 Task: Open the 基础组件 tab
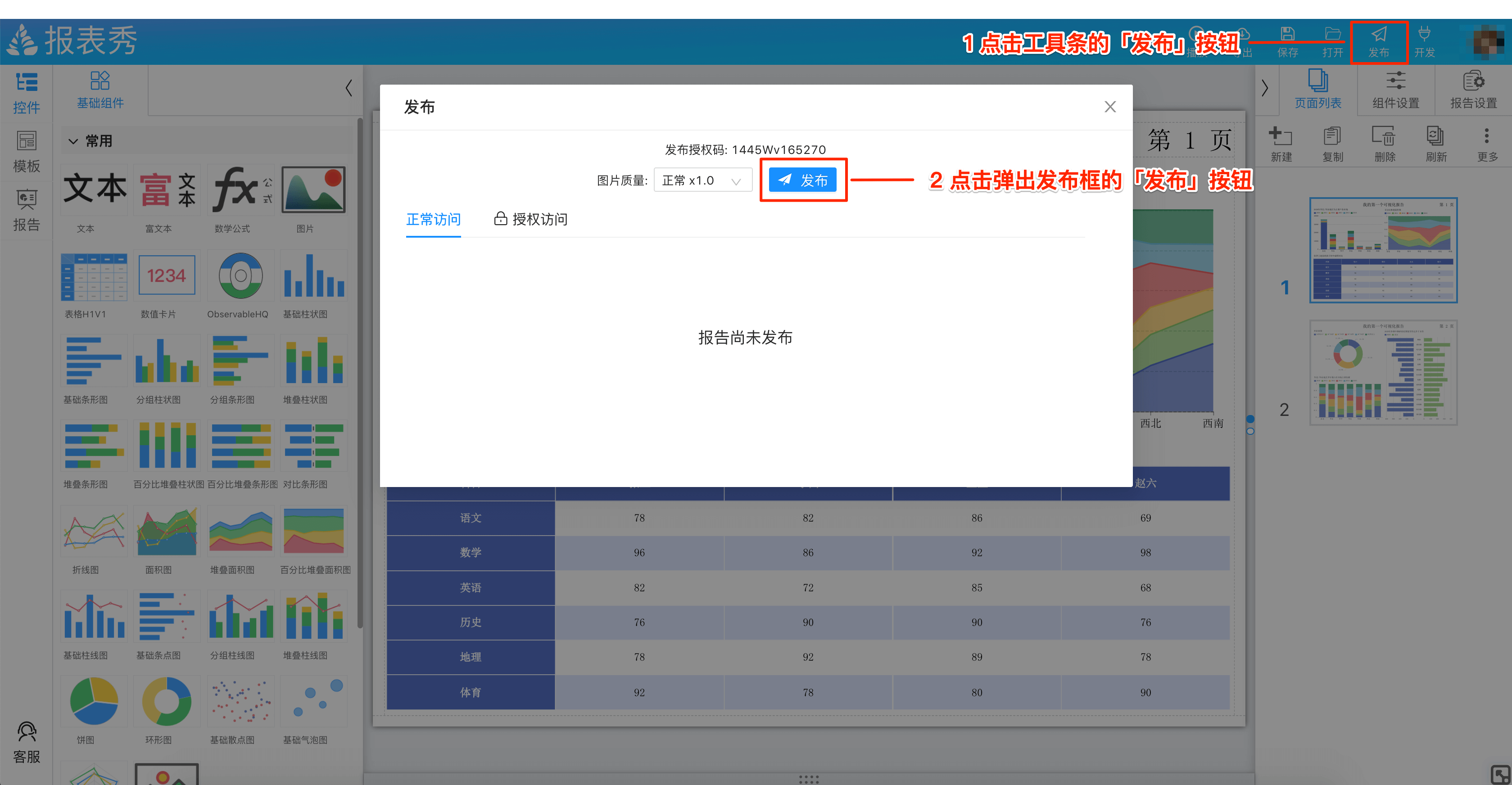pos(100,90)
